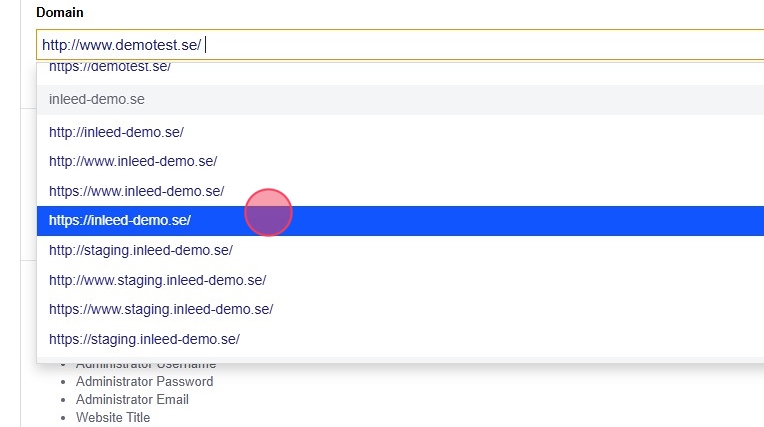Click the inleed-demo.se group header
The image size is (764, 427).
point(97,100)
